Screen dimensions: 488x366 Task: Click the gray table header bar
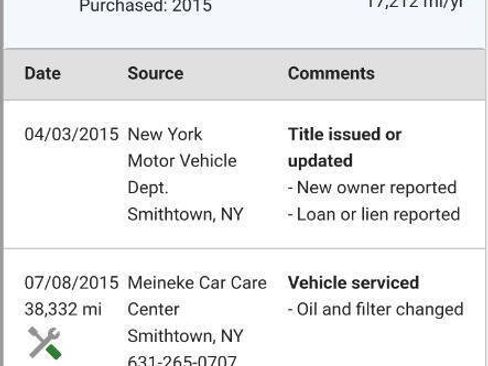[x=245, y=74]
